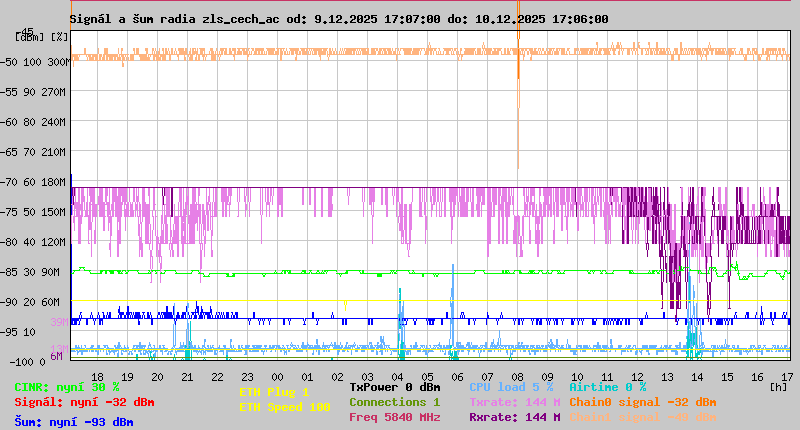Select the blue Šum -93 dBm legend entry
Screen dimensions: 800x430
point(73,421)
